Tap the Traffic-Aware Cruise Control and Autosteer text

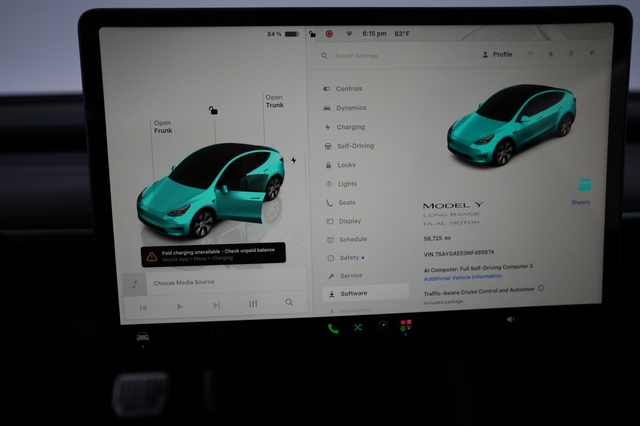coord(479,291)
